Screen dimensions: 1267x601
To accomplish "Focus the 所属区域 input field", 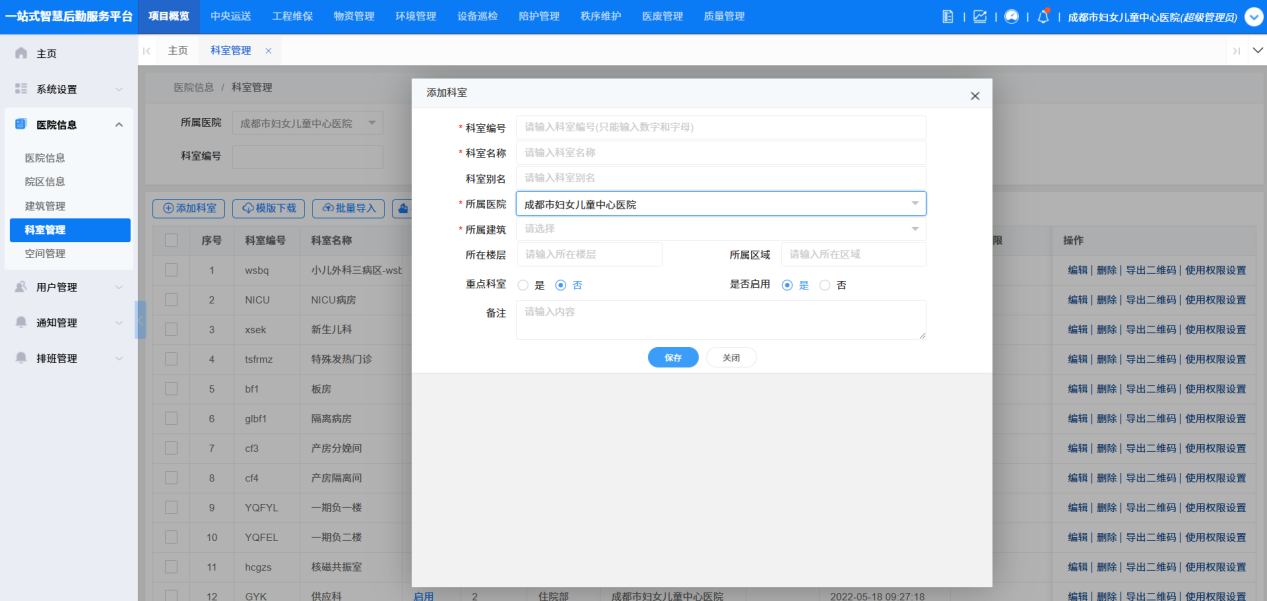I will point(854,255).
